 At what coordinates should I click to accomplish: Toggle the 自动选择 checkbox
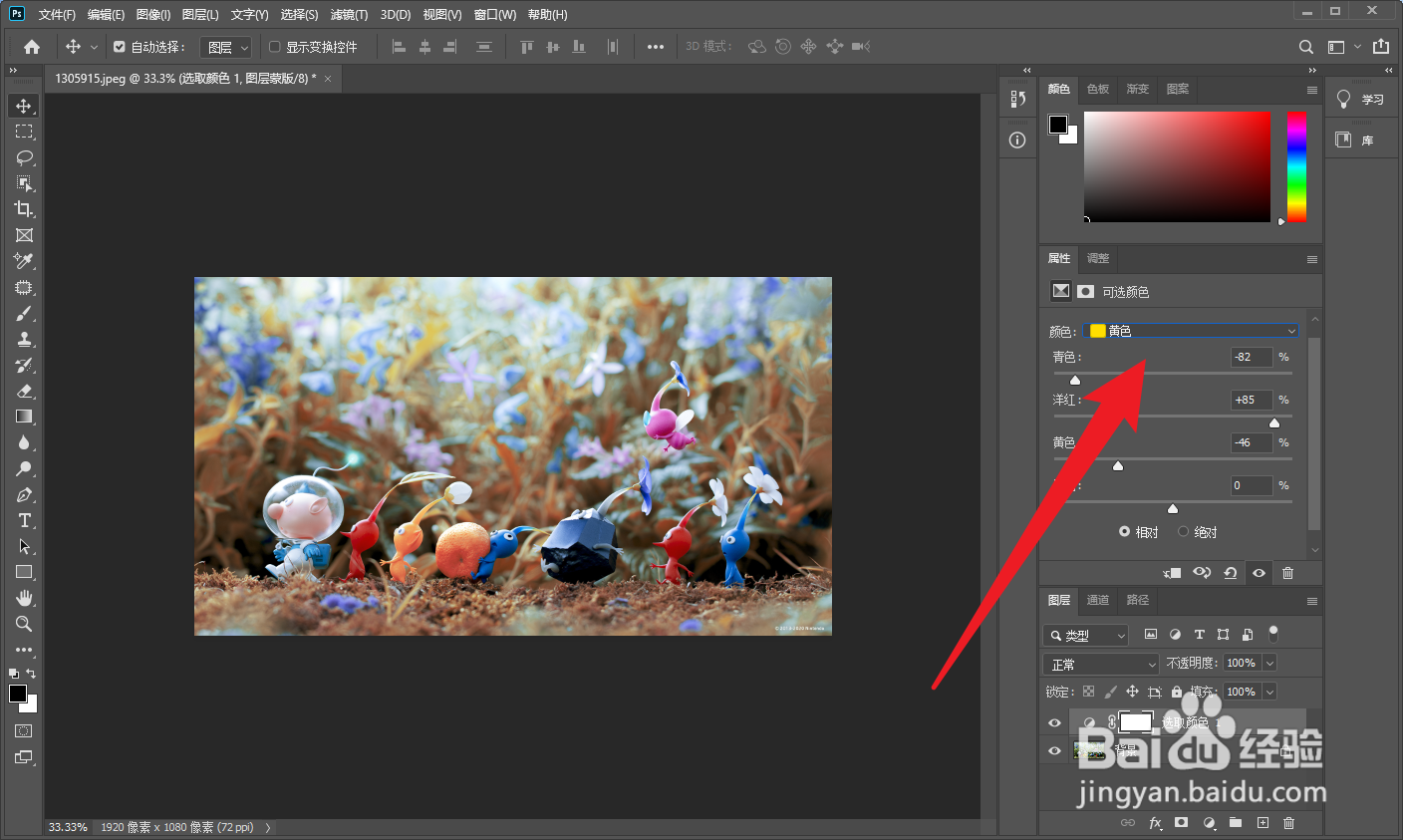[x=120, y=47]
